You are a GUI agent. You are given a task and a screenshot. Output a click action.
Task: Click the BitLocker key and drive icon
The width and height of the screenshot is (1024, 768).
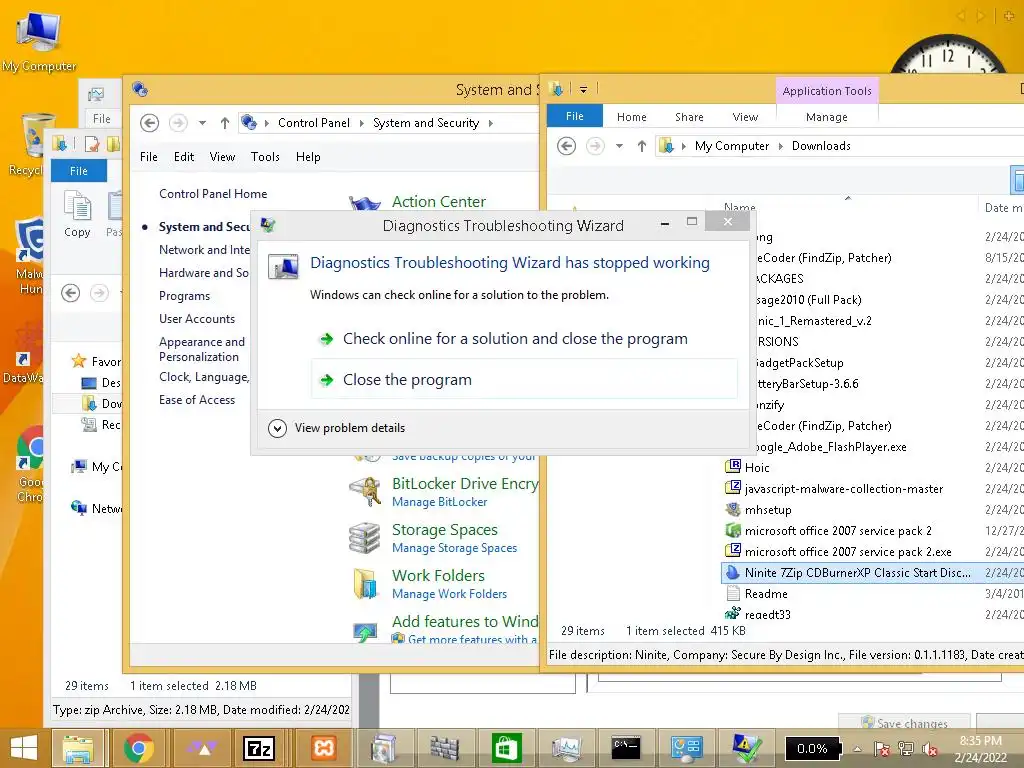[365, 492]
